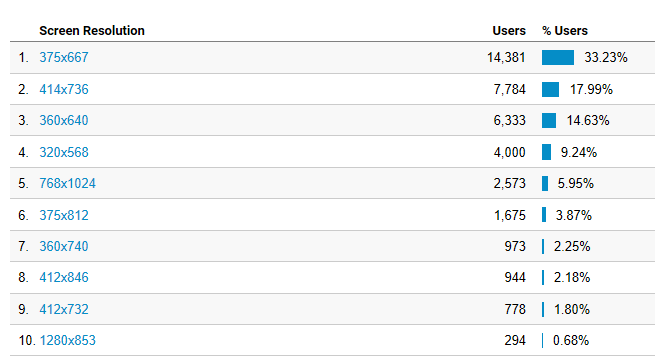Viewport: 655px width, 362px height.
Task: Sort by Screen Resolution column header
Action: coord(92,30)
